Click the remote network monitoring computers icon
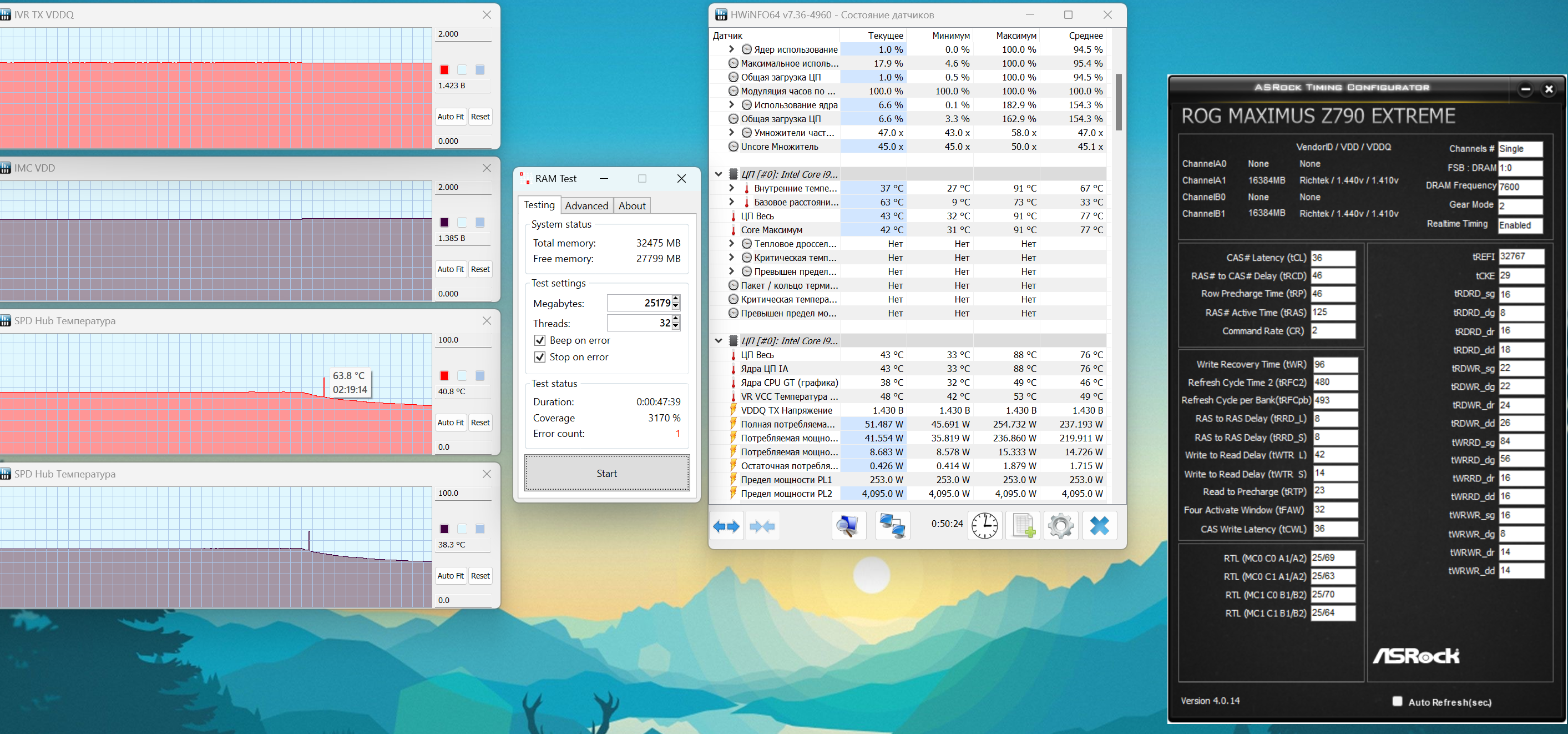Viewport: 1568px width, 734px height. pyautogui.click(x=892, y=526)
